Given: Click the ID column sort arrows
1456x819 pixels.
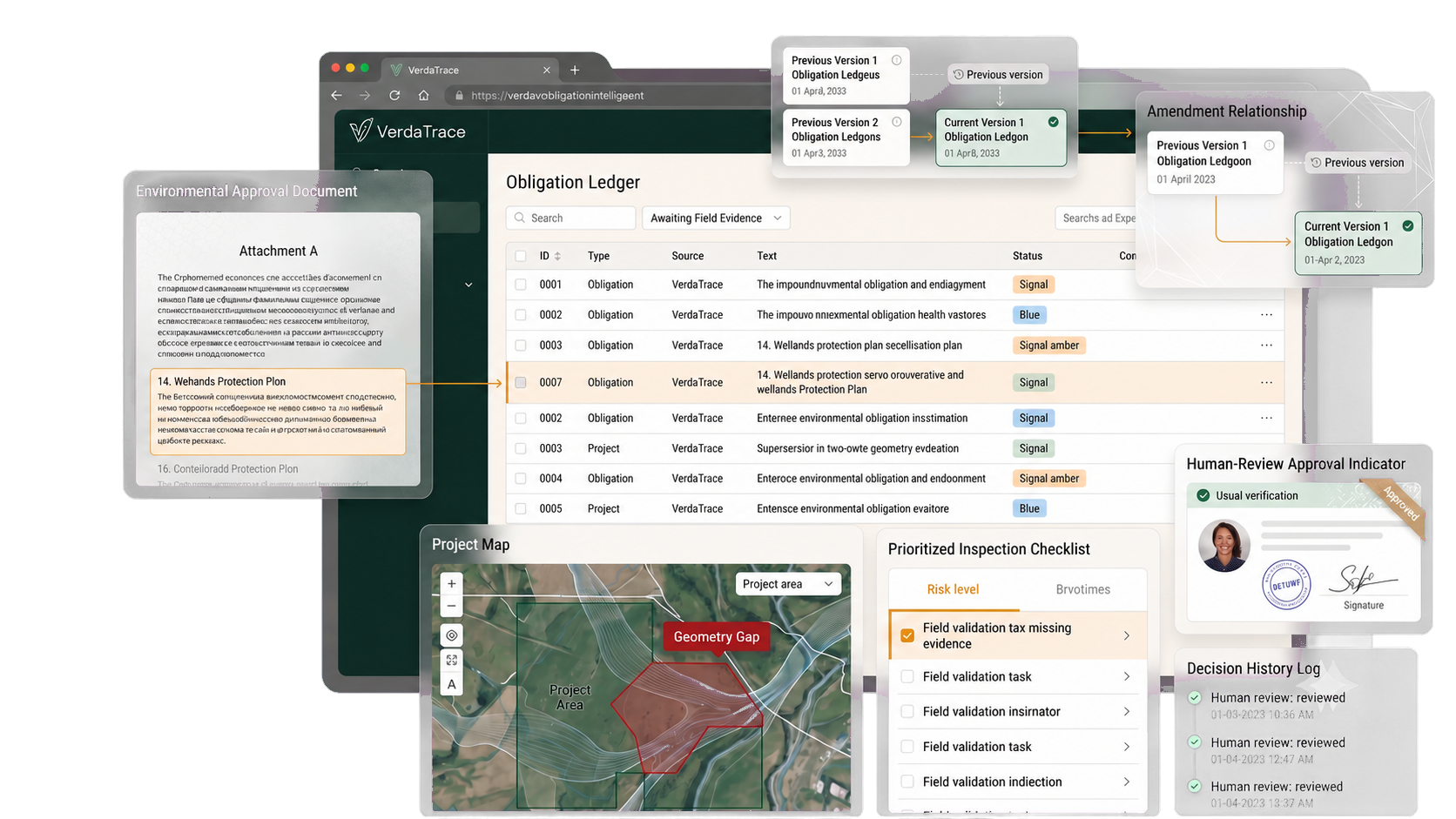Looking at the screenshot, I should click(557, 256).
